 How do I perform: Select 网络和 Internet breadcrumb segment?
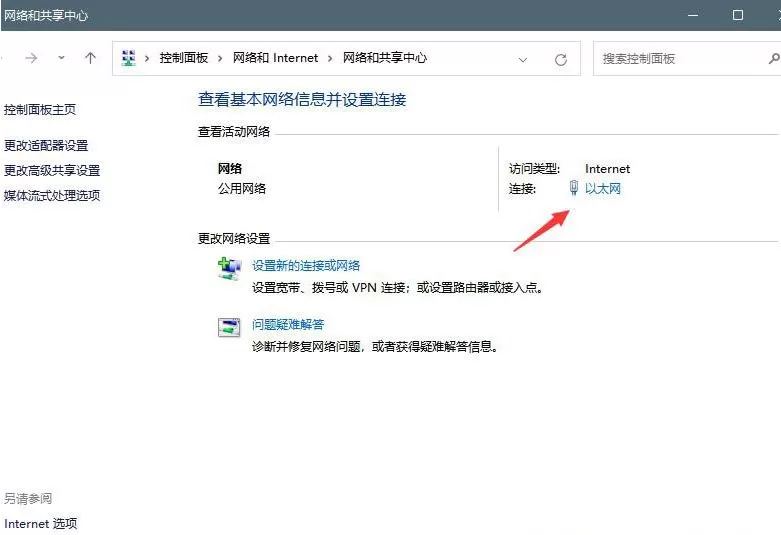click(275, 58)
